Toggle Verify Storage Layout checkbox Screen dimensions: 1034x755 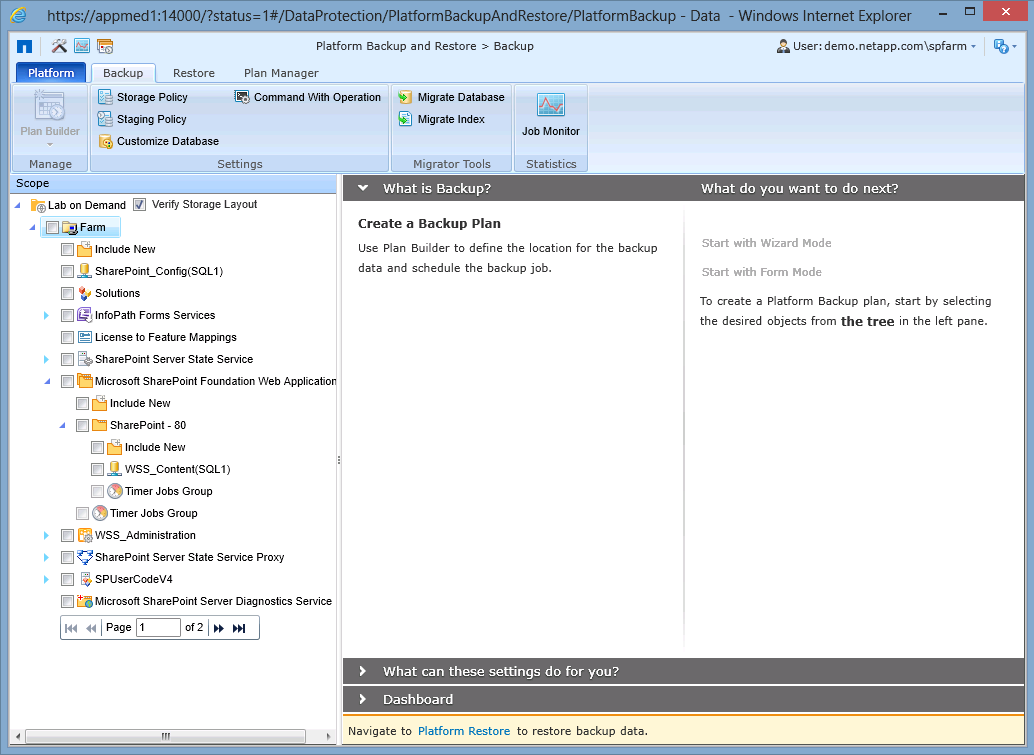point(139,204)
